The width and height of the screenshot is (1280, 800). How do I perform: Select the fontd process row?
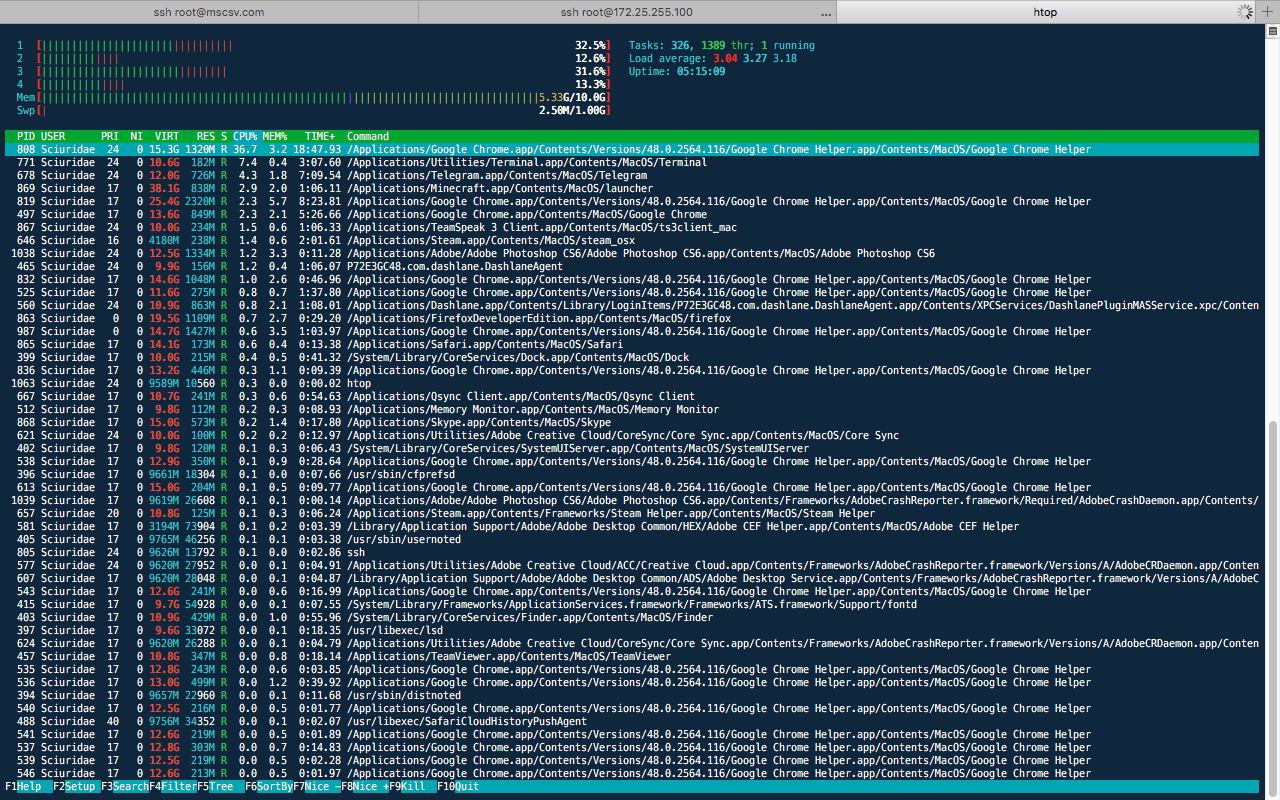point(632,605)
